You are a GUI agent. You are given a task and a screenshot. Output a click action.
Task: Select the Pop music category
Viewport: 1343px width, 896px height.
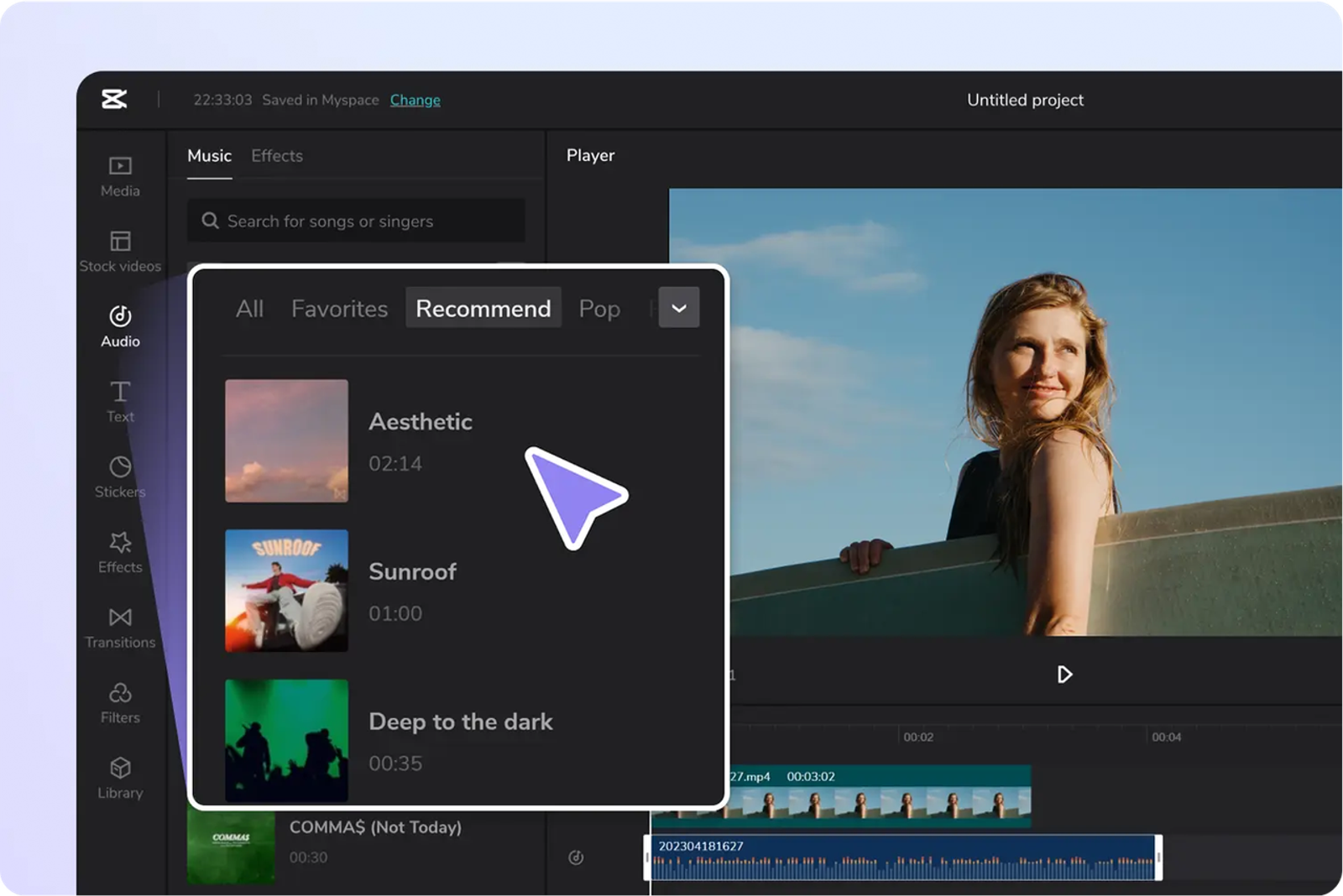pos(599,309)
